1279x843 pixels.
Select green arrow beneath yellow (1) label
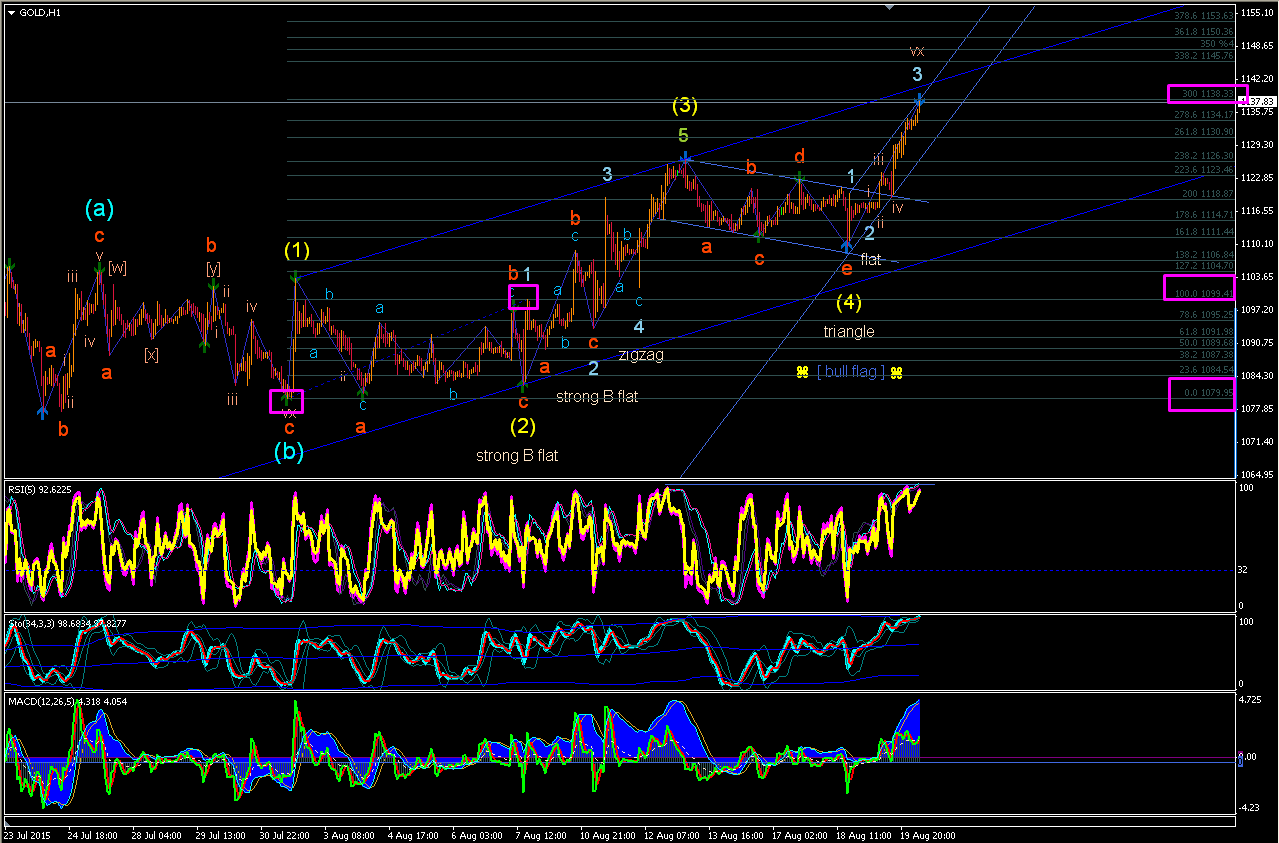pos(295,276)
